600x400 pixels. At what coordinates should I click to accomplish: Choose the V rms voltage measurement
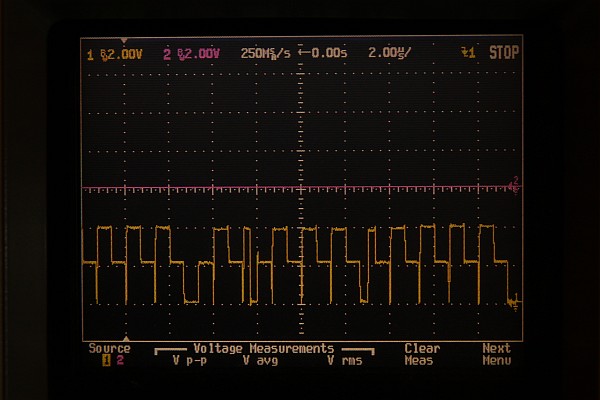tap(344, 361)
